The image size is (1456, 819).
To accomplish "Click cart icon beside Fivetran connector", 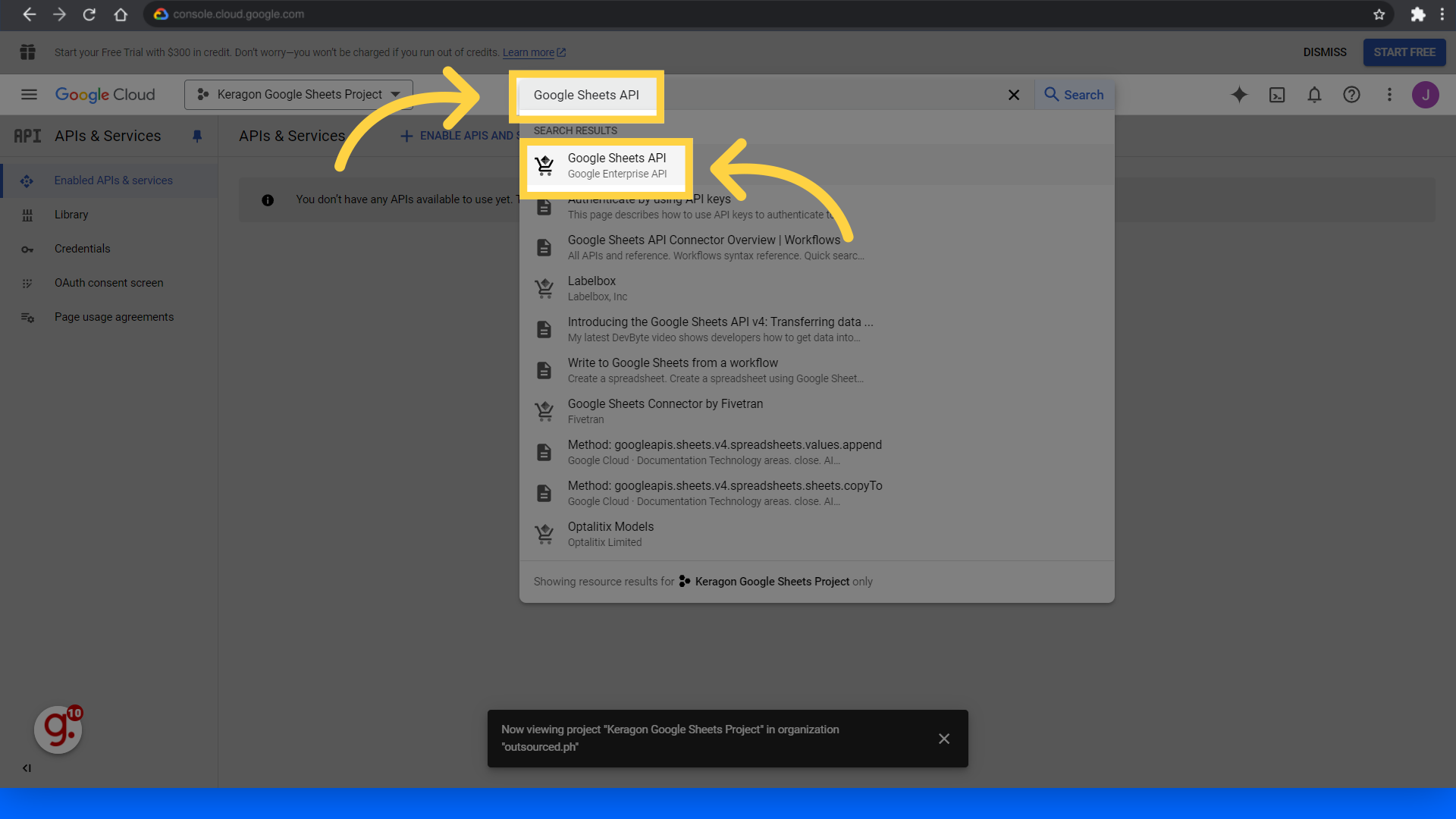I will (544, 411).
